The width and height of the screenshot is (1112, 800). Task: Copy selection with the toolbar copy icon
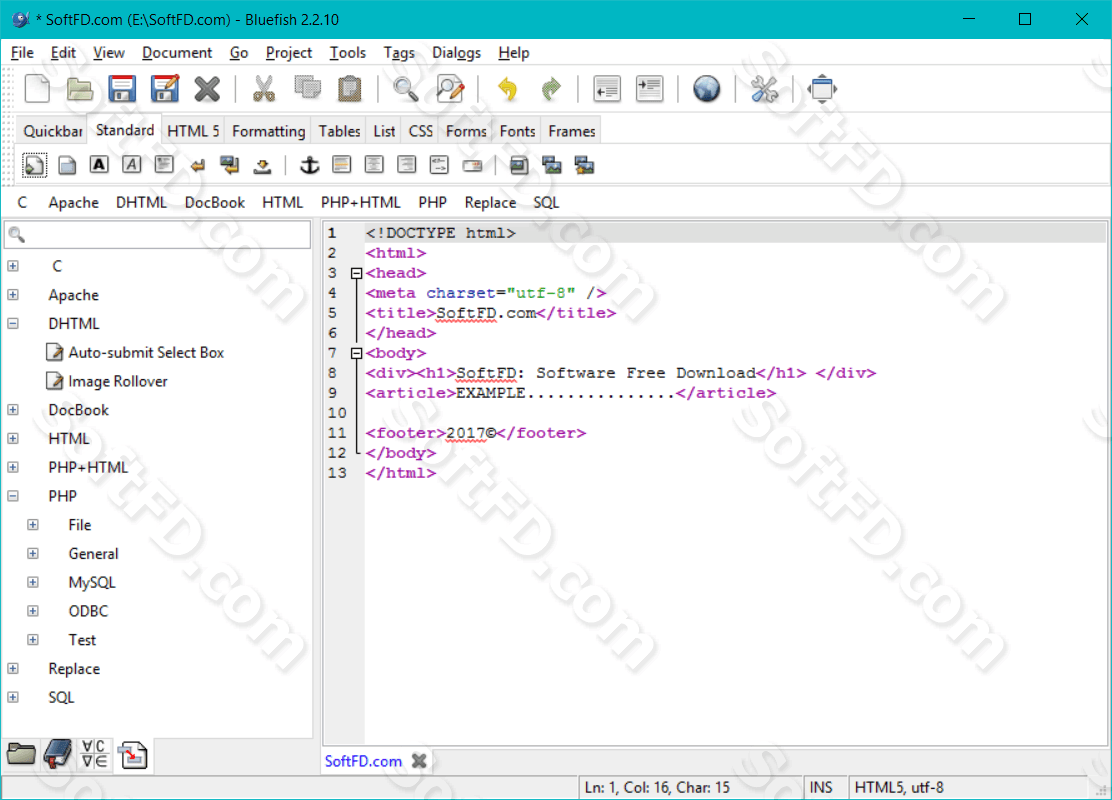[x=307, y=89]
